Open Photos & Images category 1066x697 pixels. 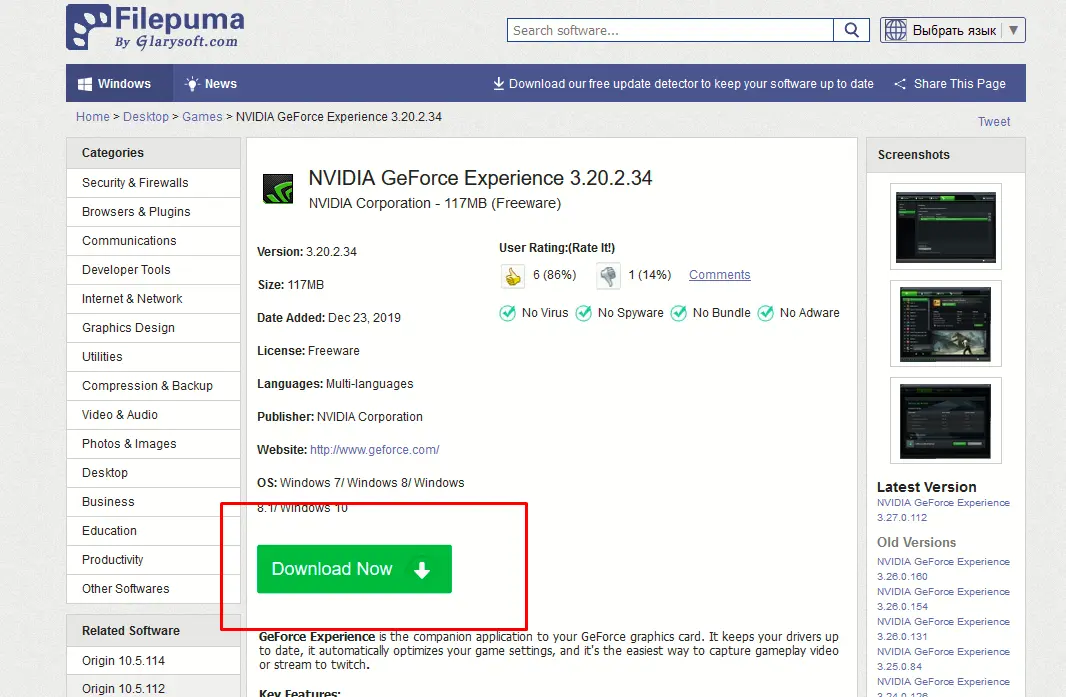[154, 444]
